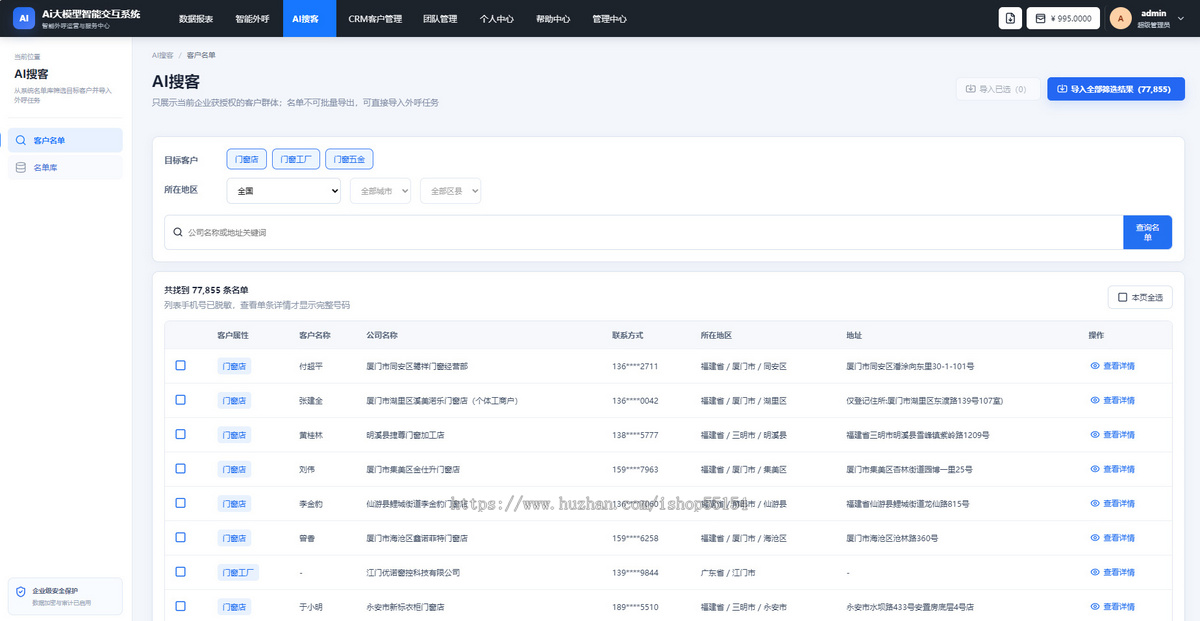Image resolution: width=1200 pixels, height=621 pixels.
Task: Click the eye icon in 黄桂林's row
Action: [x=1095, y=435]
